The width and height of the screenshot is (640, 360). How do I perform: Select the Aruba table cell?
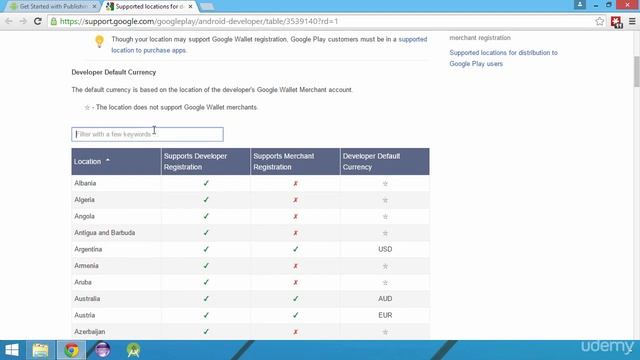coord(116,282)
